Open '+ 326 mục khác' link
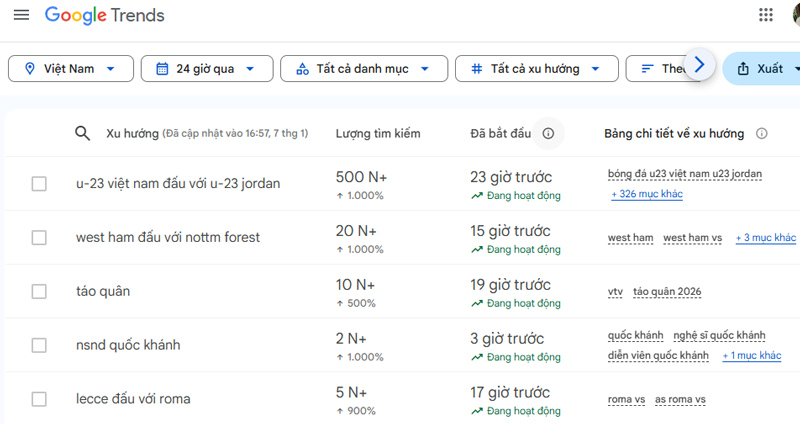Screen dimensions: 800x424 pos(647,194)
